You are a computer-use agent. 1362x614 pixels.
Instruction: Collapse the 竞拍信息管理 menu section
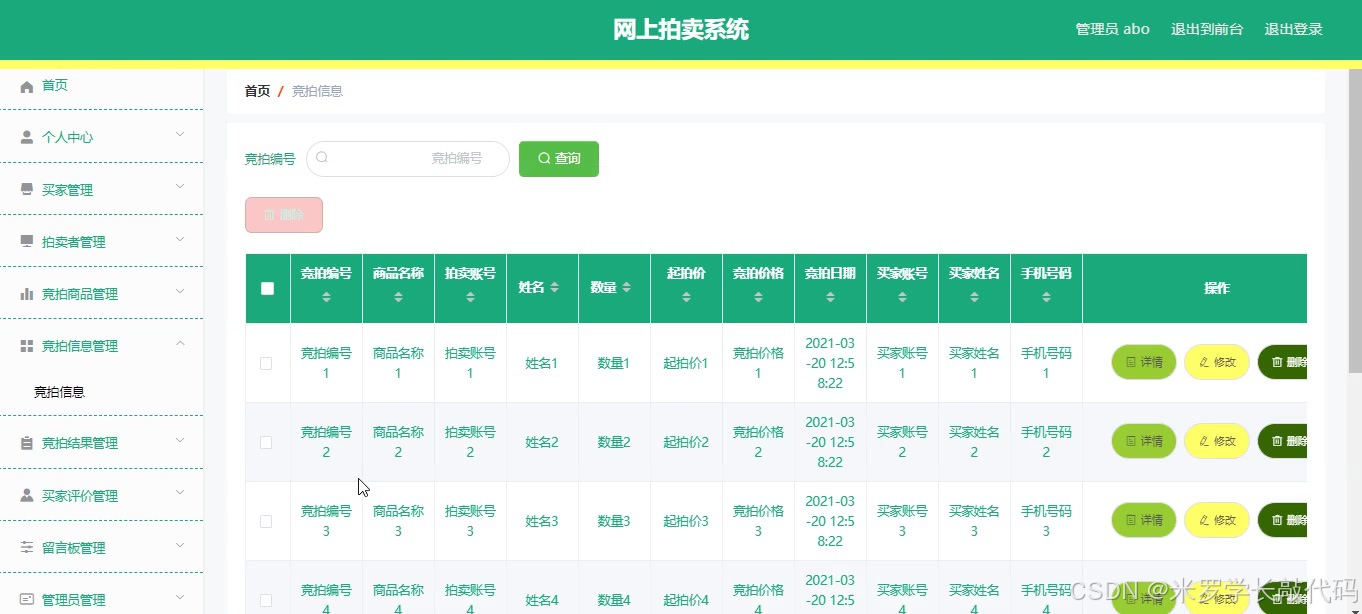coord(80,343)
